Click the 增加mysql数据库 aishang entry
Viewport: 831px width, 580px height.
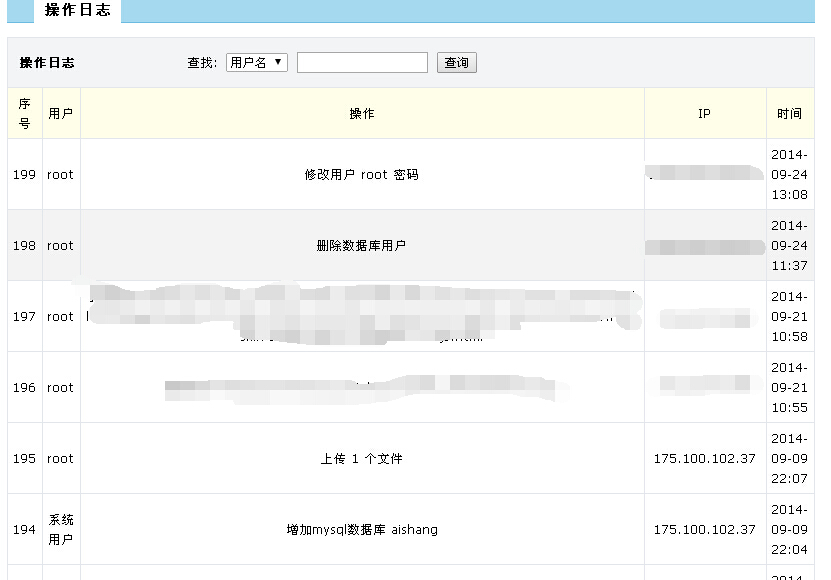coord(361,529)
